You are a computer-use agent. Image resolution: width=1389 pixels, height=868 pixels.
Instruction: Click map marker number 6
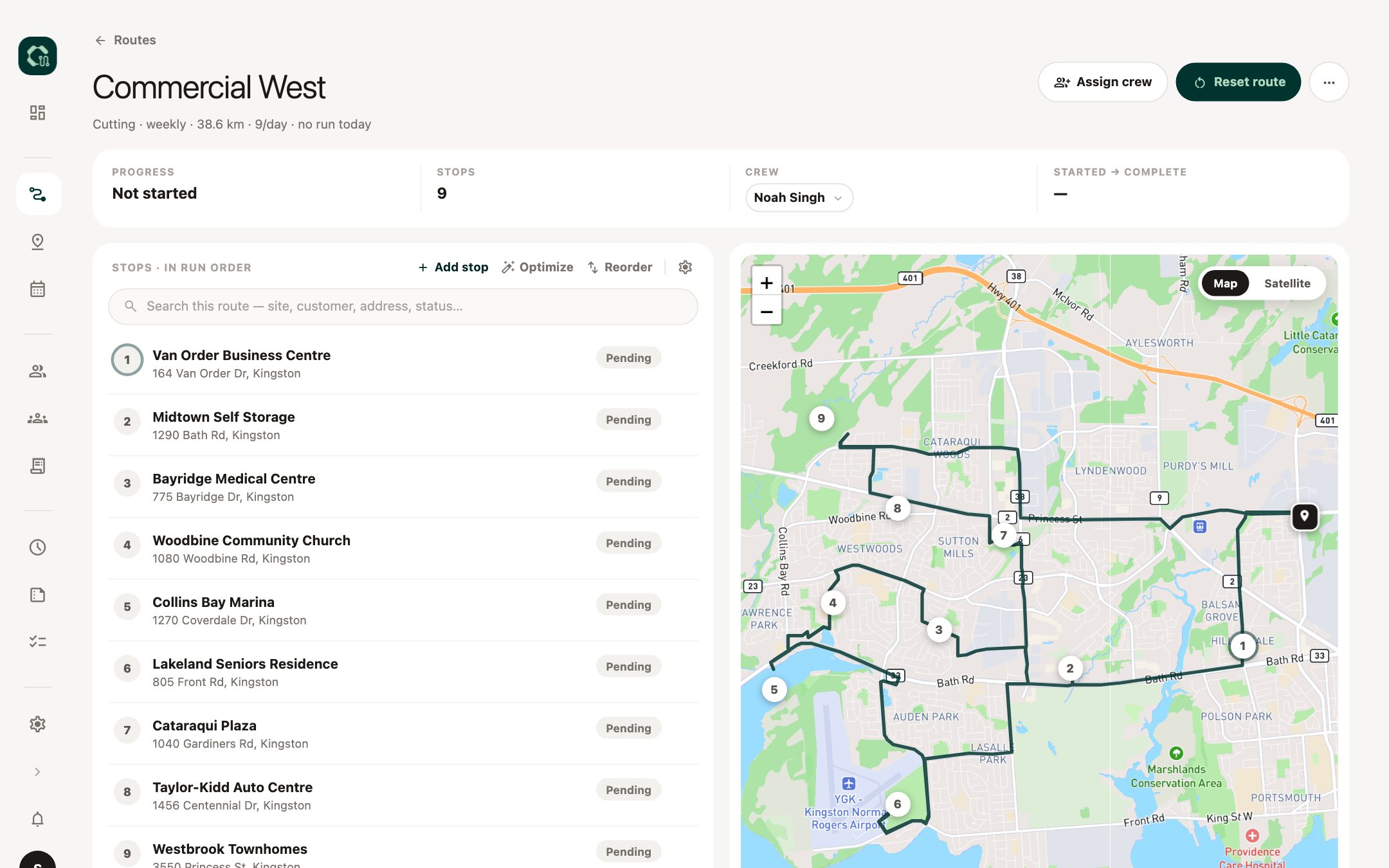pos(898,804)
